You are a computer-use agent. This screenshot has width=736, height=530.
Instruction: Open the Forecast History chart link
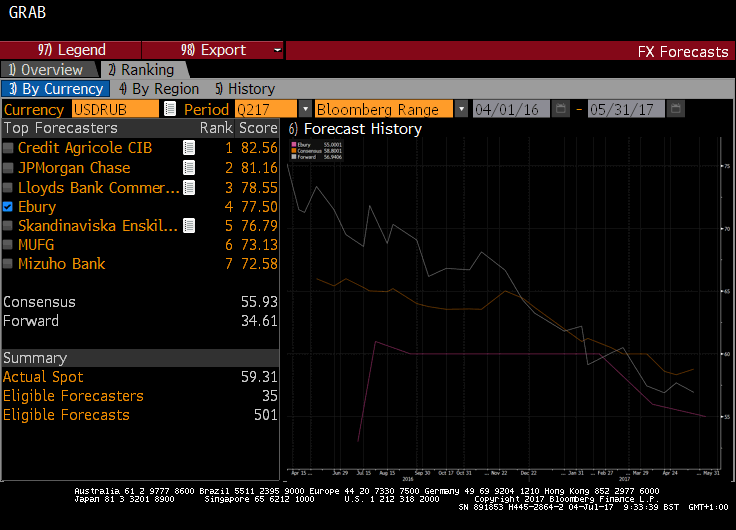pos(355,129)
